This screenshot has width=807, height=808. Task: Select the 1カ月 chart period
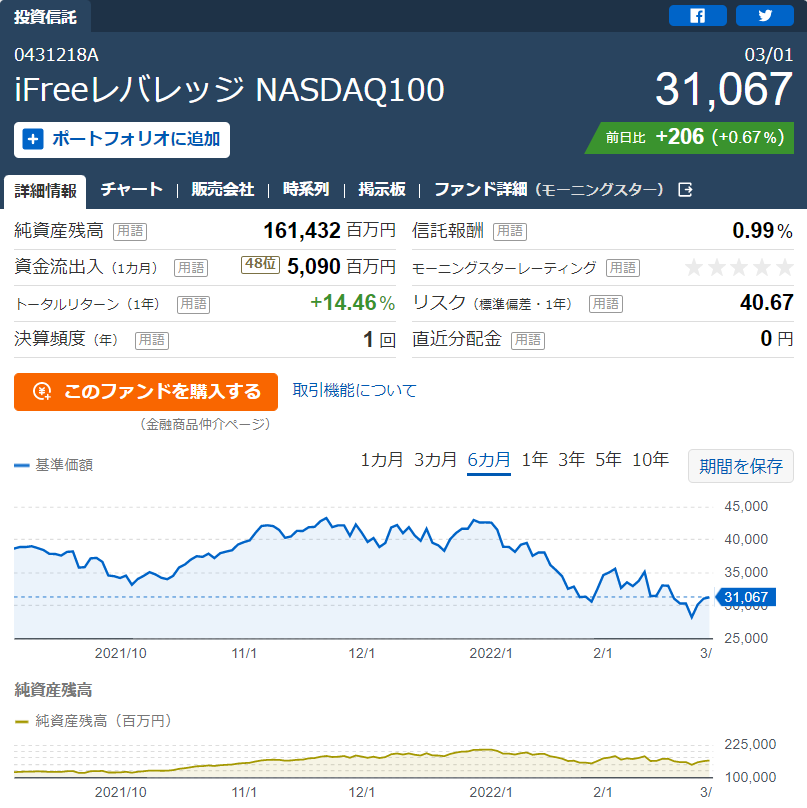tap(381, 459)
